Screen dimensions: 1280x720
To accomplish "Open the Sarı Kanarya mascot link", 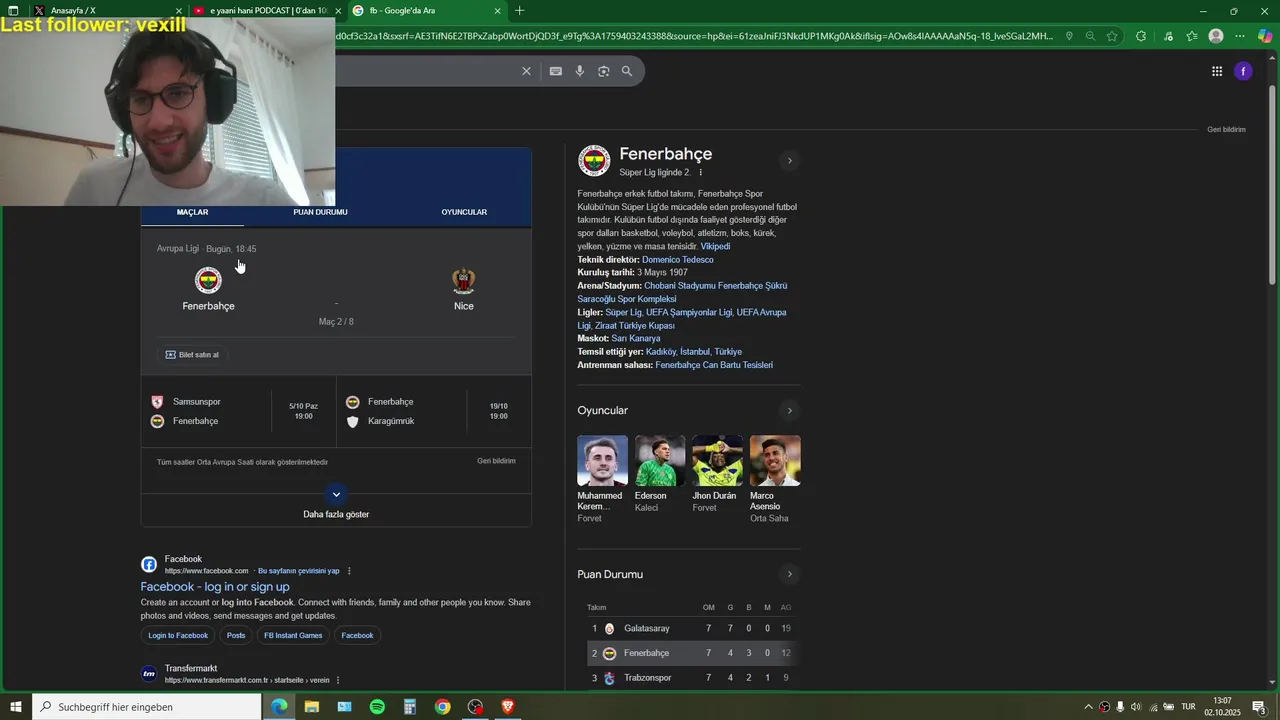I will click(636, 339).
